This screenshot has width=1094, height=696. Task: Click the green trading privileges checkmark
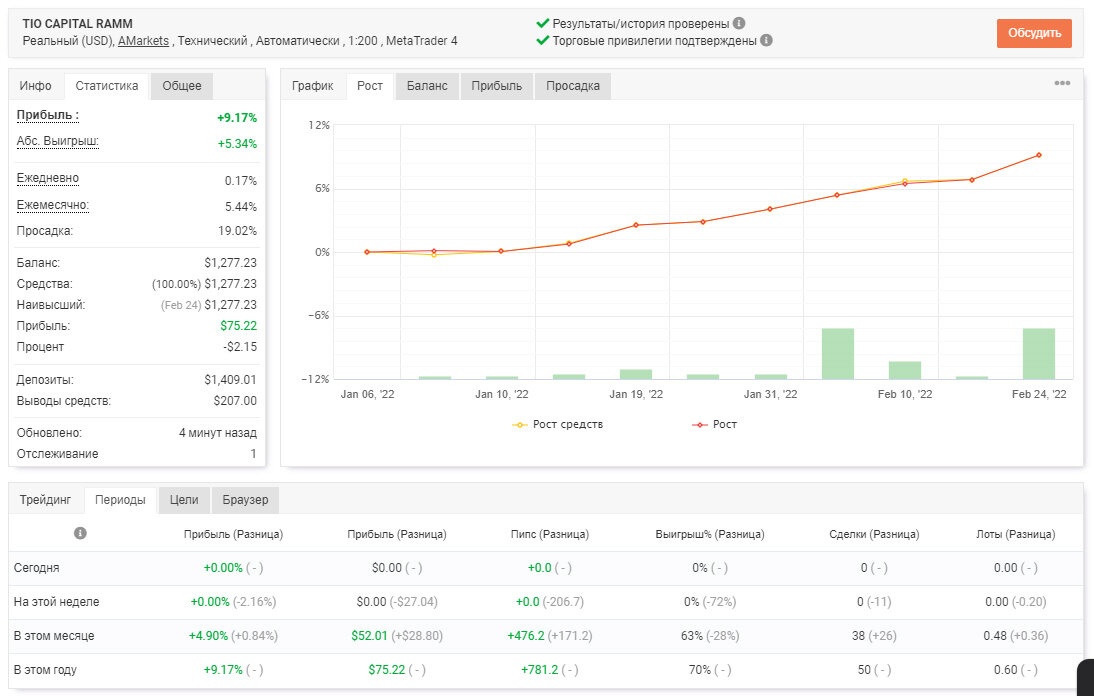(542, 40)
